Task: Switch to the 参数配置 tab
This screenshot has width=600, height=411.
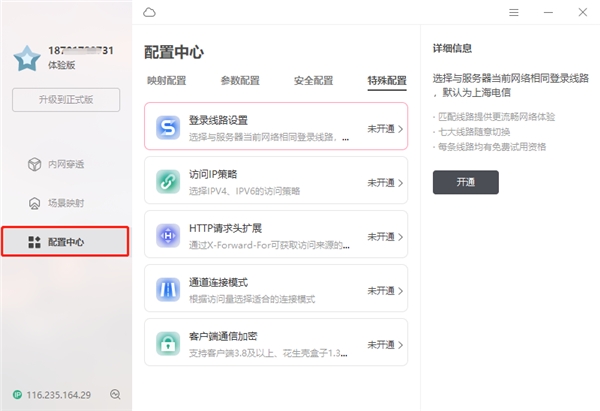Action: pyautogui.click(x=239, y=80)
